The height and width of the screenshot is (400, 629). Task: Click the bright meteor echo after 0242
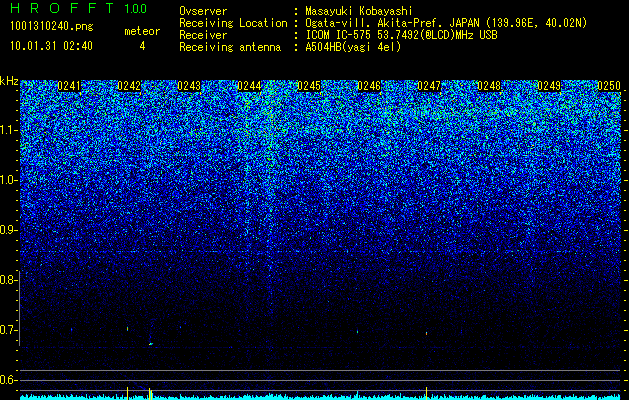coord(151,344)
